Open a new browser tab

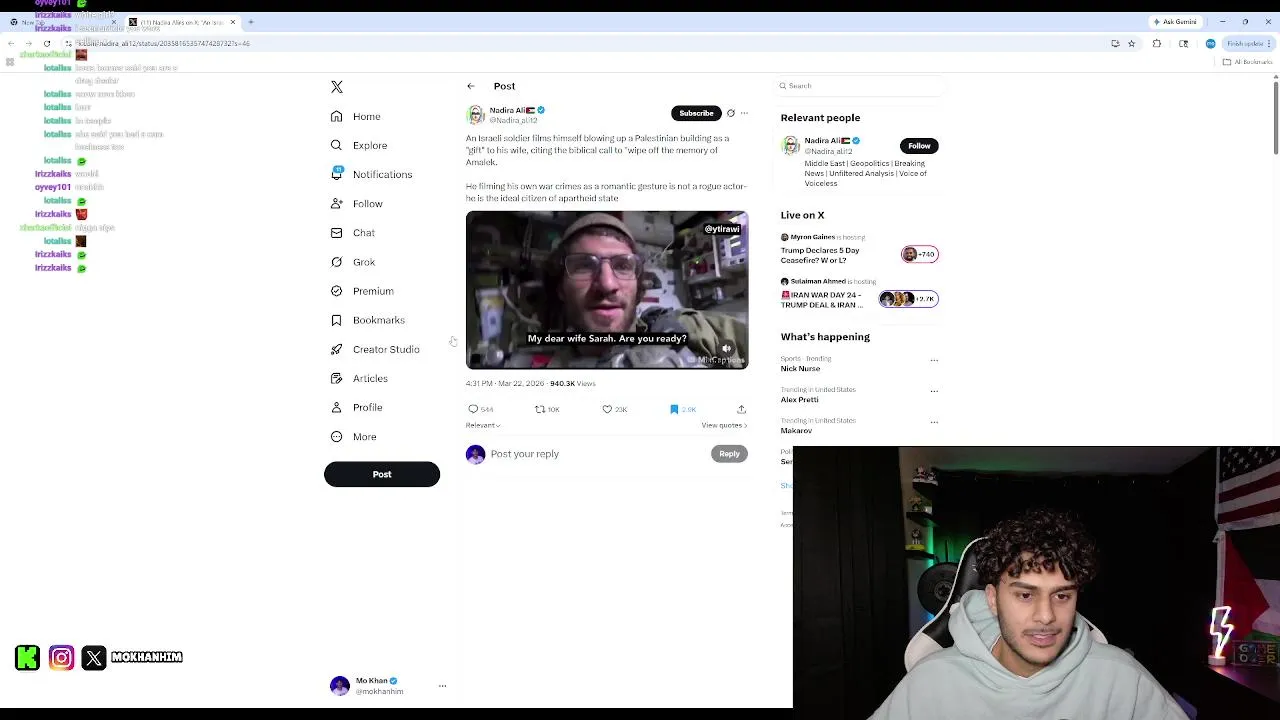click(x=251, y=22)
